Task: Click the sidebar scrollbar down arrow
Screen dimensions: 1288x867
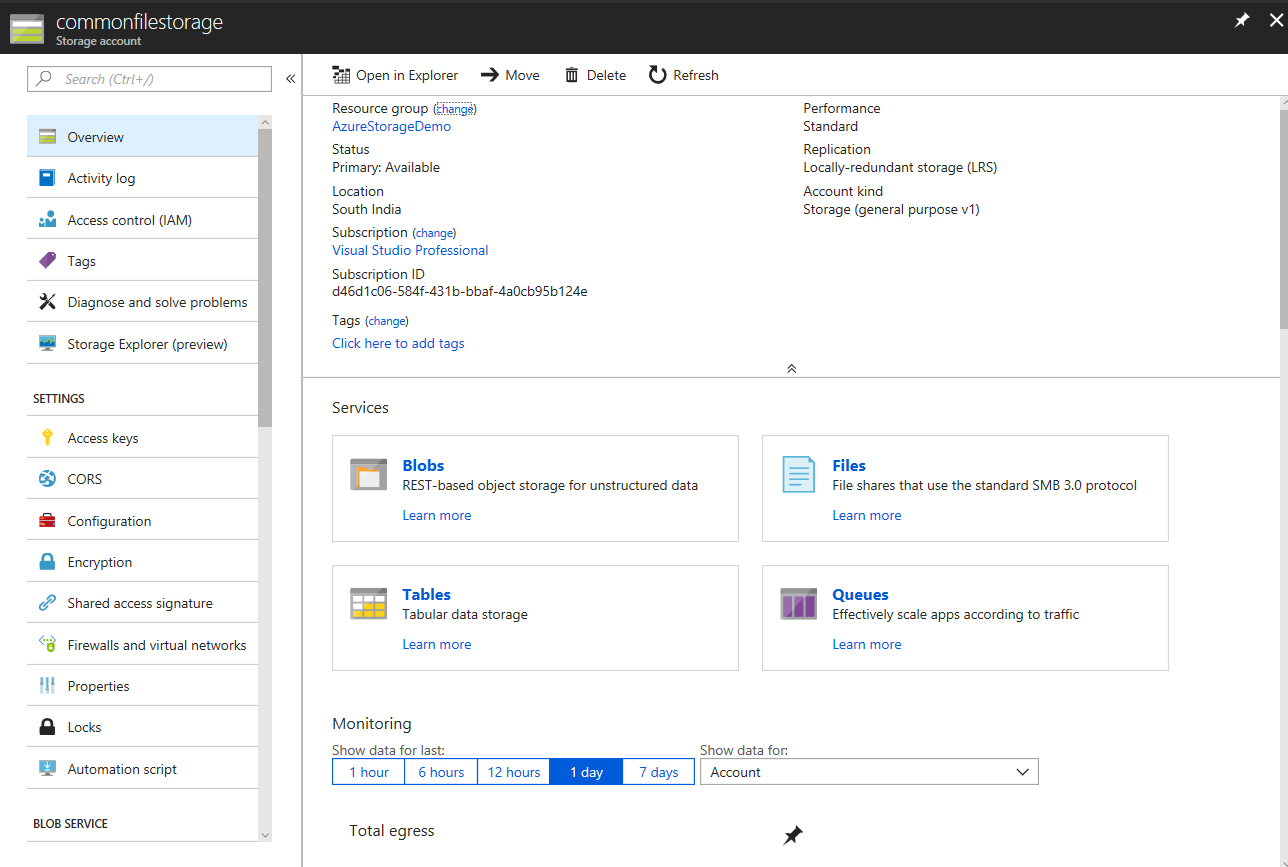Action: point(265,834)
